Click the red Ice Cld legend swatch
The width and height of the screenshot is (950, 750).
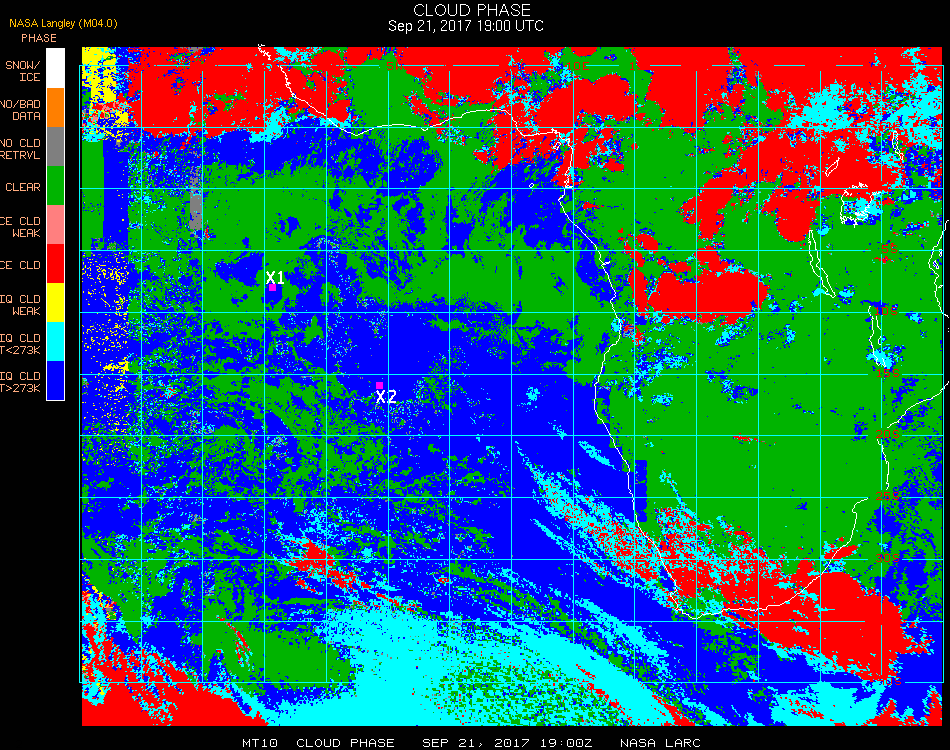pyautogui.click(x=55, y=264)
